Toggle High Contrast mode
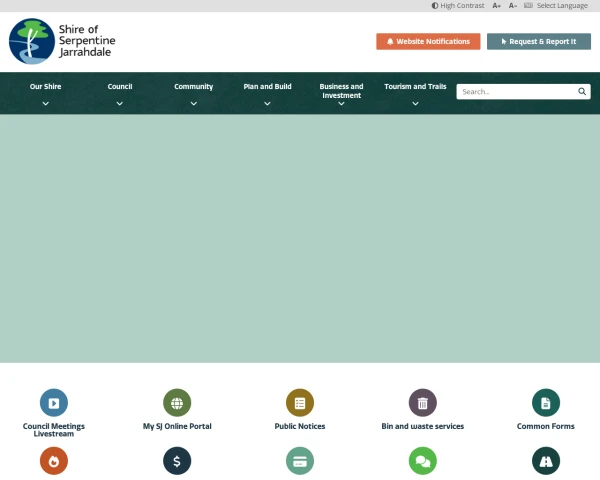600x480 pixels. click(x=458, y=6)
